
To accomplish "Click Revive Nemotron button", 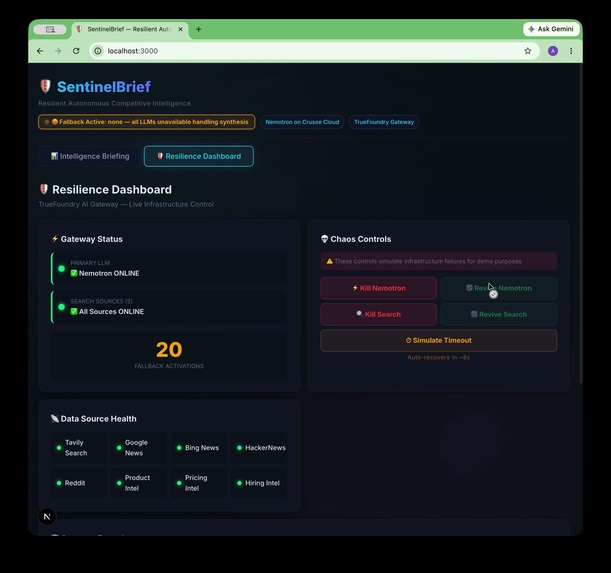I will pos(498,288).
